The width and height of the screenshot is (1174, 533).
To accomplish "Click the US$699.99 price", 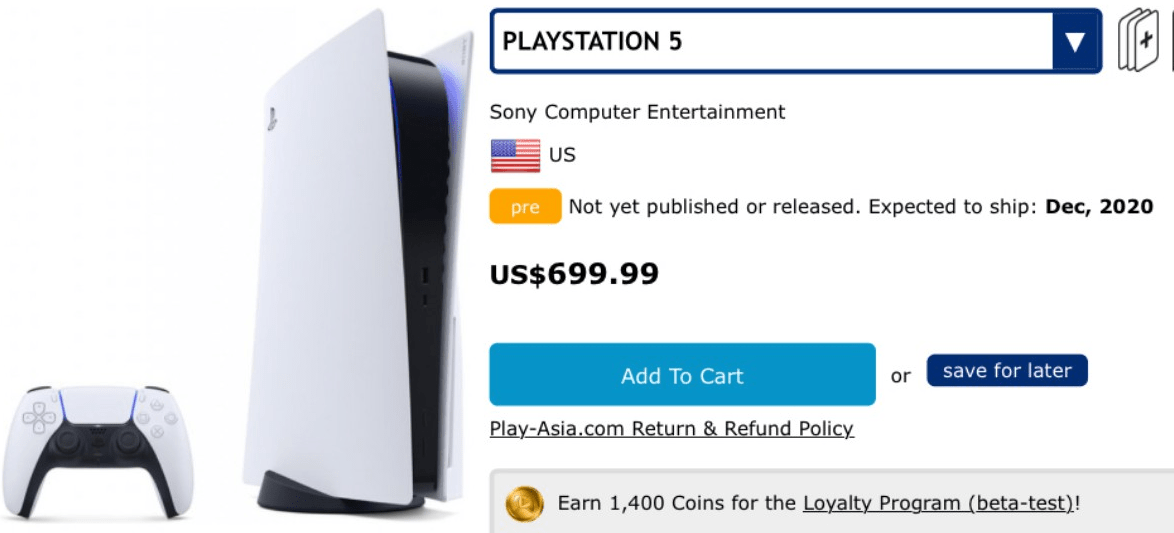I will pos(574,274).
